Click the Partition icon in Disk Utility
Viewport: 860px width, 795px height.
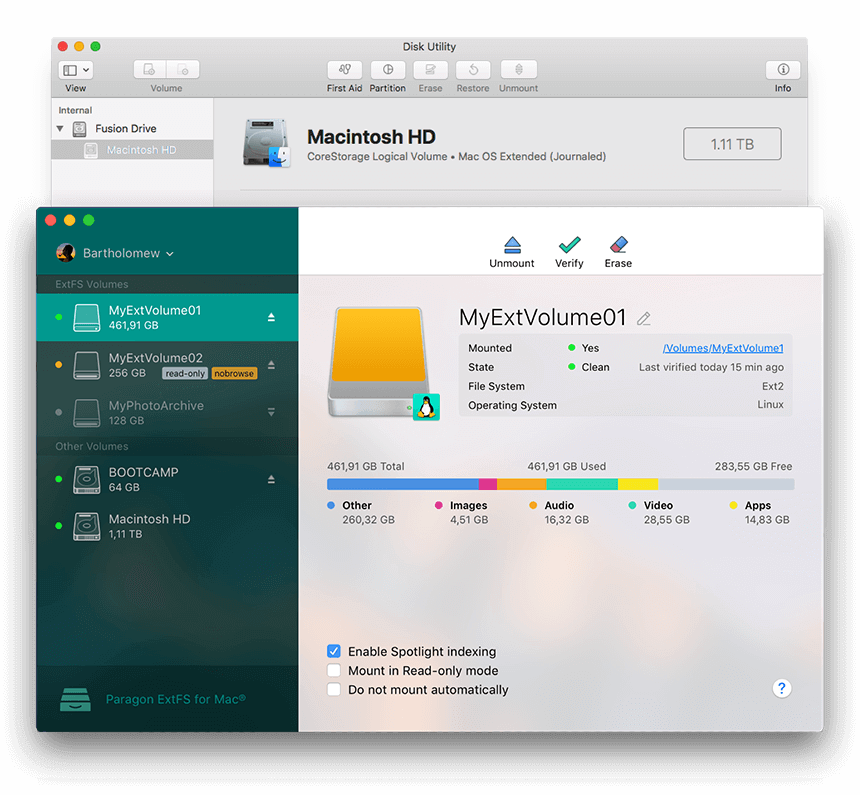pos(387,70)
